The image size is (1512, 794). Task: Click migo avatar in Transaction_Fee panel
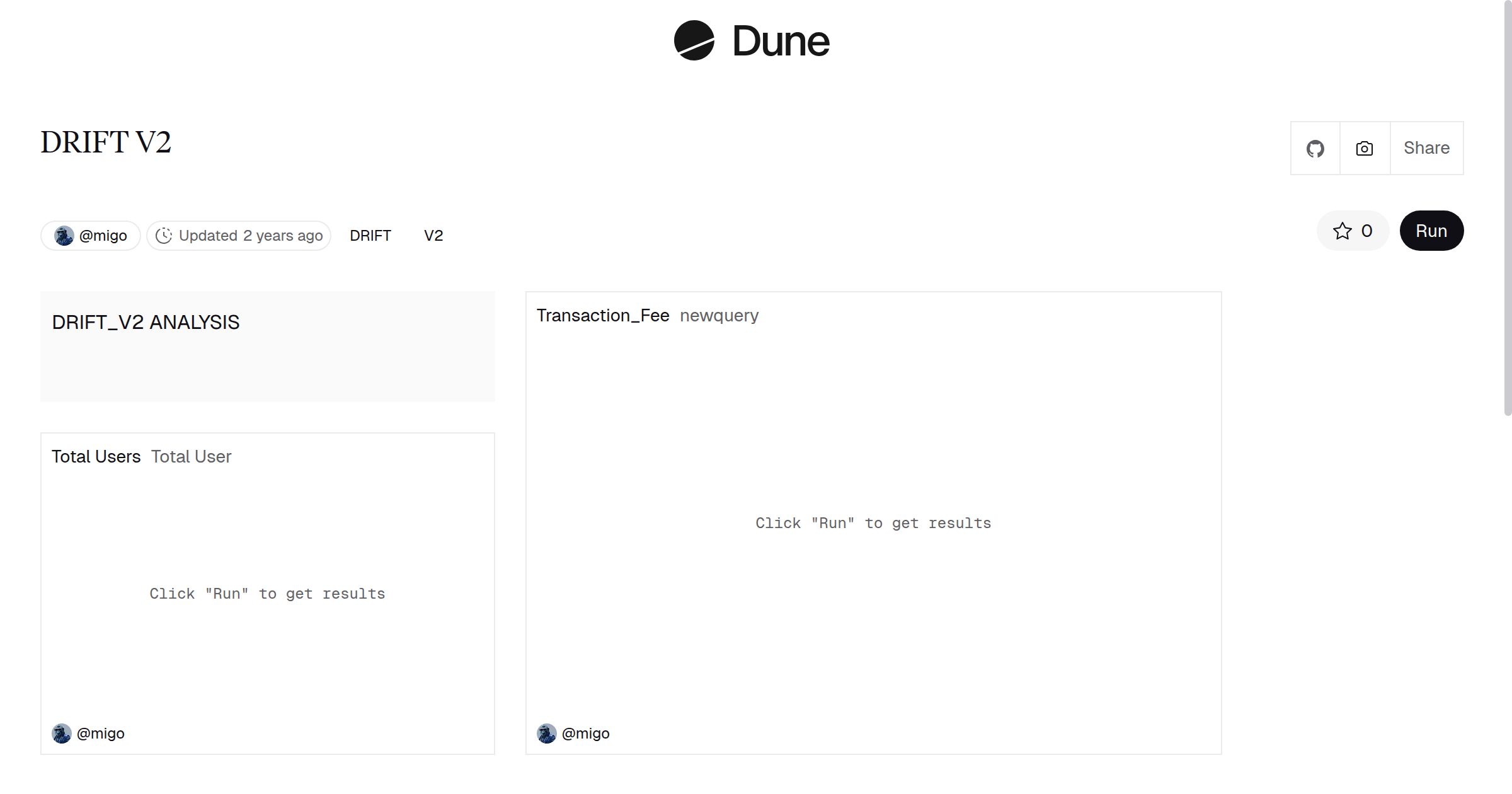coord(546,734)
